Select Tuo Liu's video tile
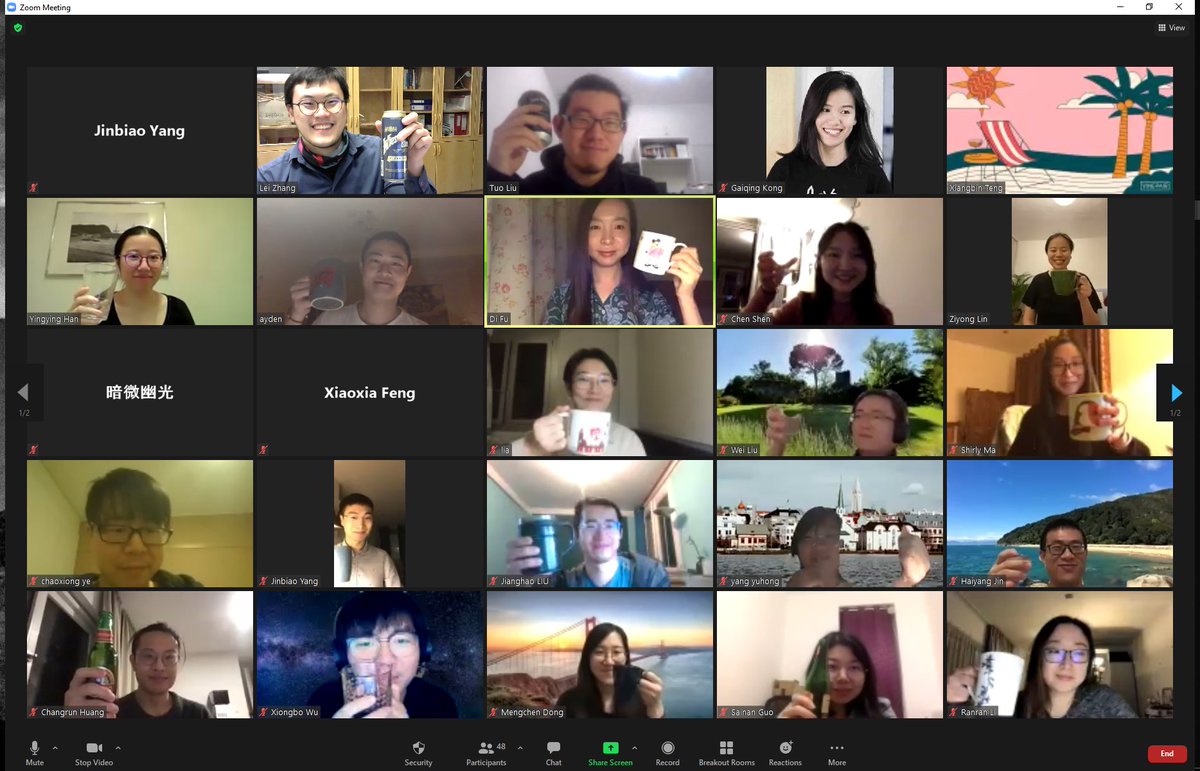Screen dimensions: 1200x771 [x=600, y=130]
